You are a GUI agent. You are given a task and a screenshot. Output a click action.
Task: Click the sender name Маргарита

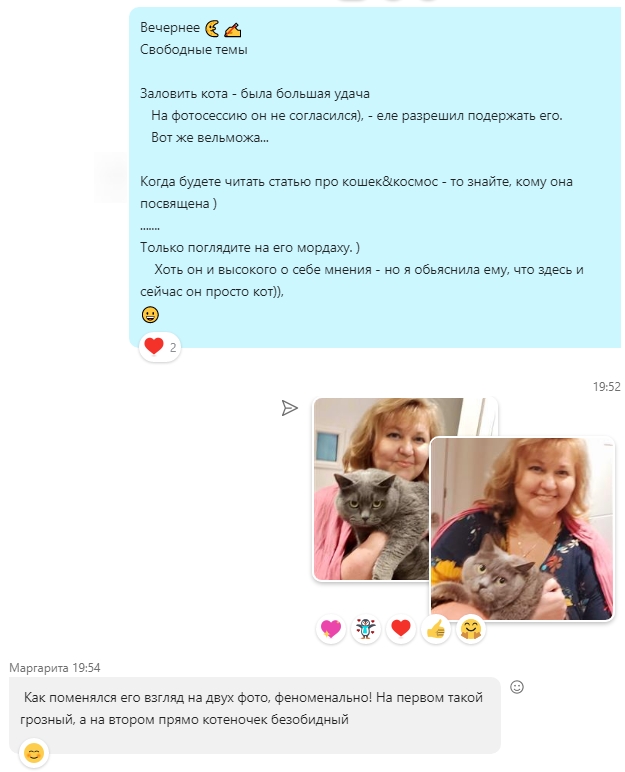click(39, 668)
